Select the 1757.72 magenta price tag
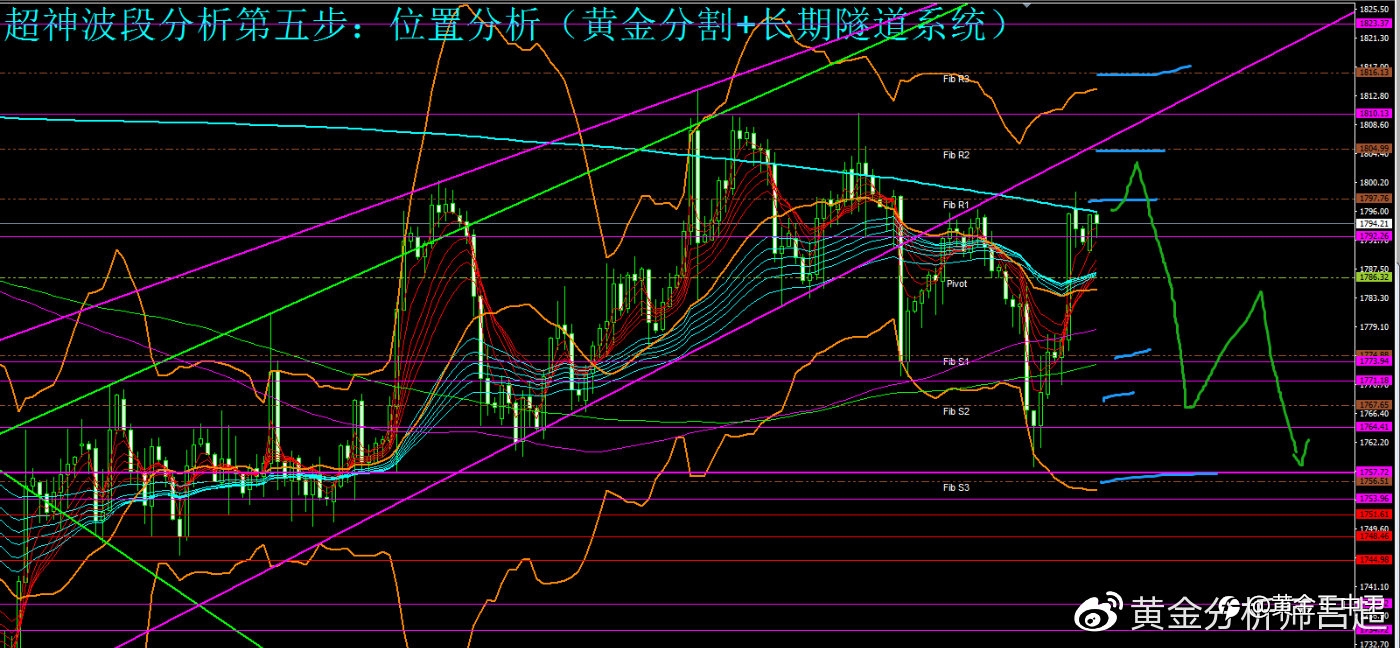Screen dimensions: 1400x648 [1375, 471]
